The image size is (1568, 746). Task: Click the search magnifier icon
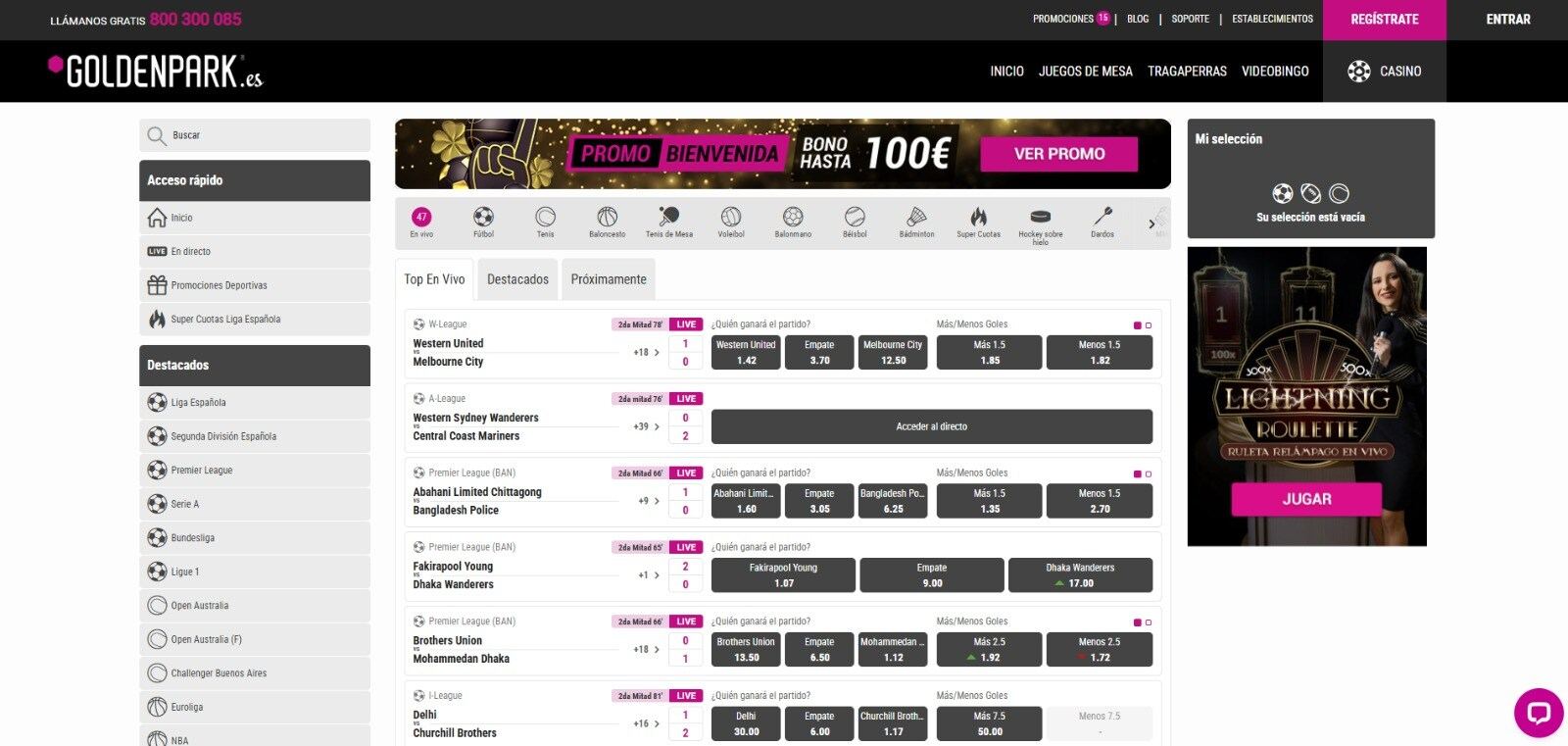pyautogui.click(x=157, y=135)
